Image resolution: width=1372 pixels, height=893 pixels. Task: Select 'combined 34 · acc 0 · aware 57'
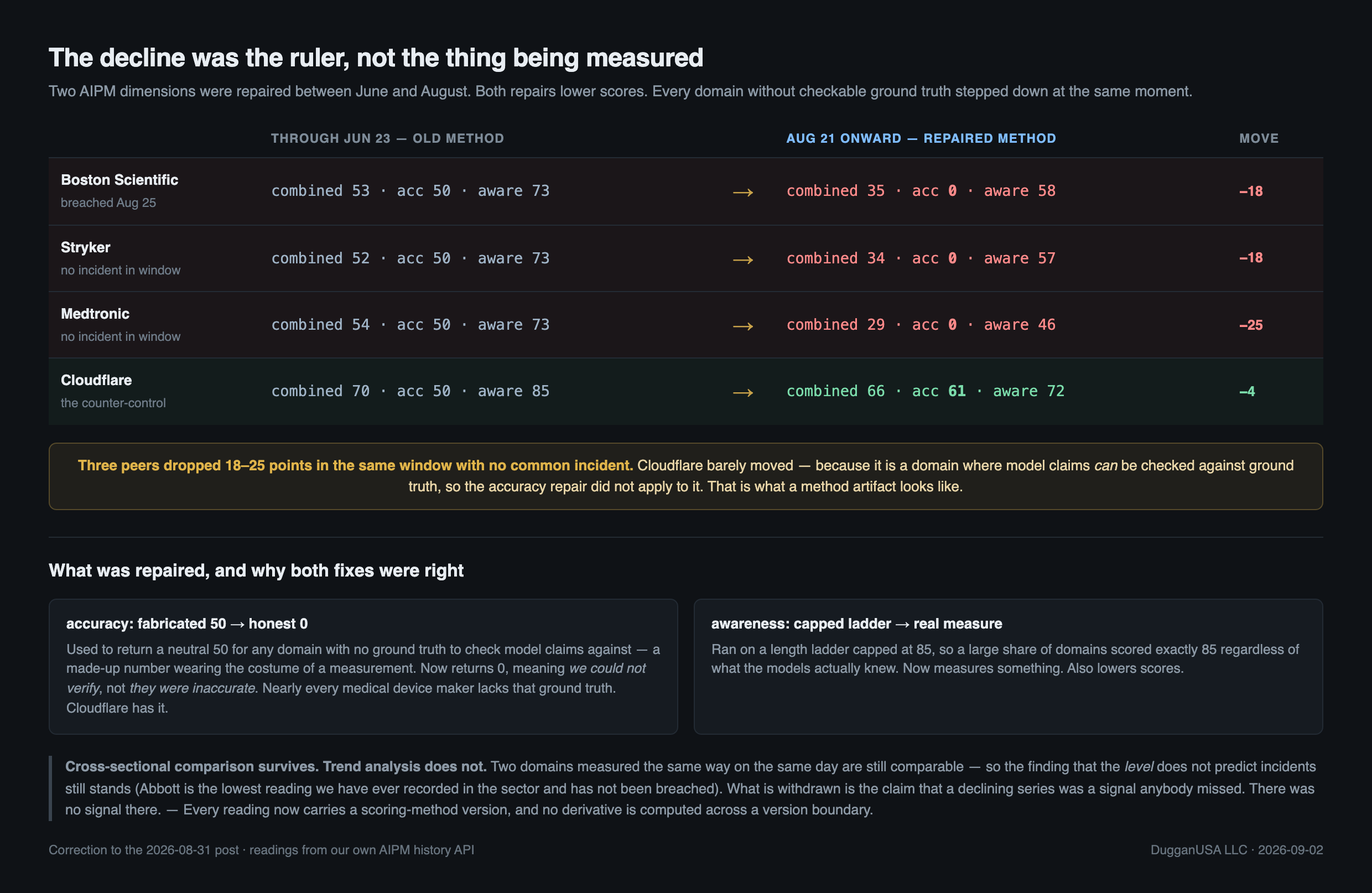pyautogui.click(x=921, y=258)
